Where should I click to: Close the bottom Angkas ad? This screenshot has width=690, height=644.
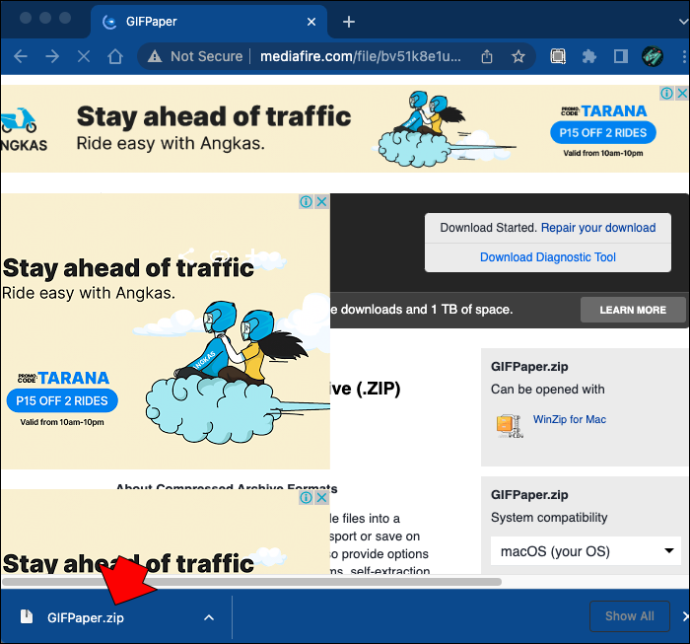322,497
